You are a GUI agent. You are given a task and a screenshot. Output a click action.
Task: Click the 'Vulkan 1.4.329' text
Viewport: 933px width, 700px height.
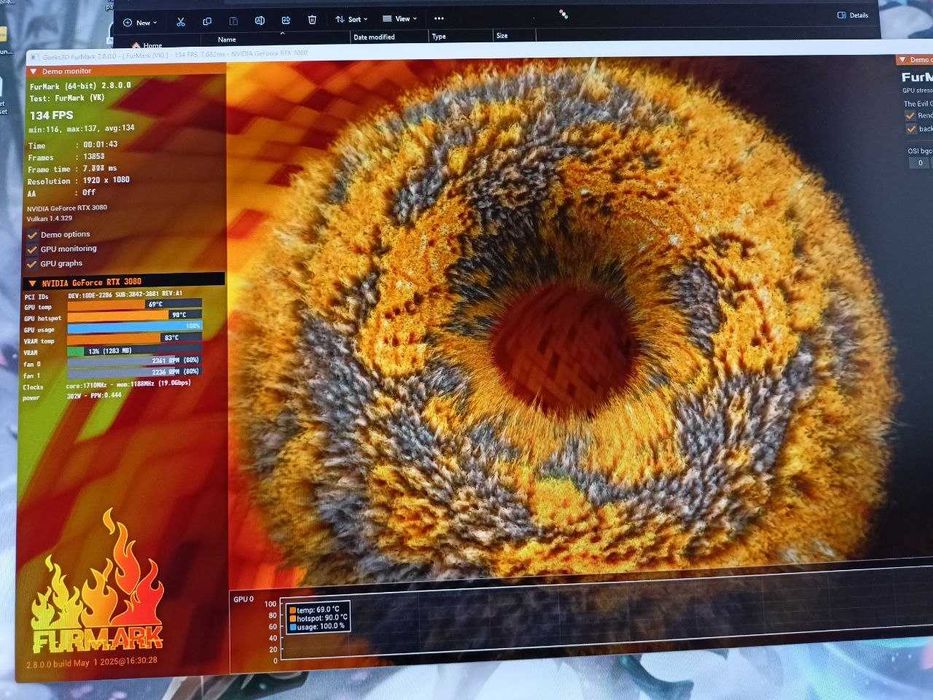coord(49,218)
